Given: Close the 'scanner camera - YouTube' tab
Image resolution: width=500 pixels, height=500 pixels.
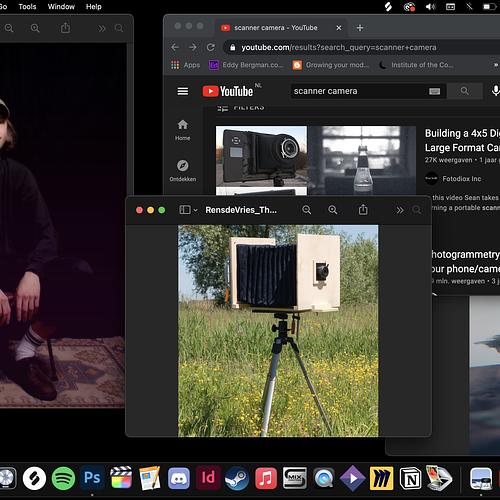Looking at the screenshot, I should (339, 28).
